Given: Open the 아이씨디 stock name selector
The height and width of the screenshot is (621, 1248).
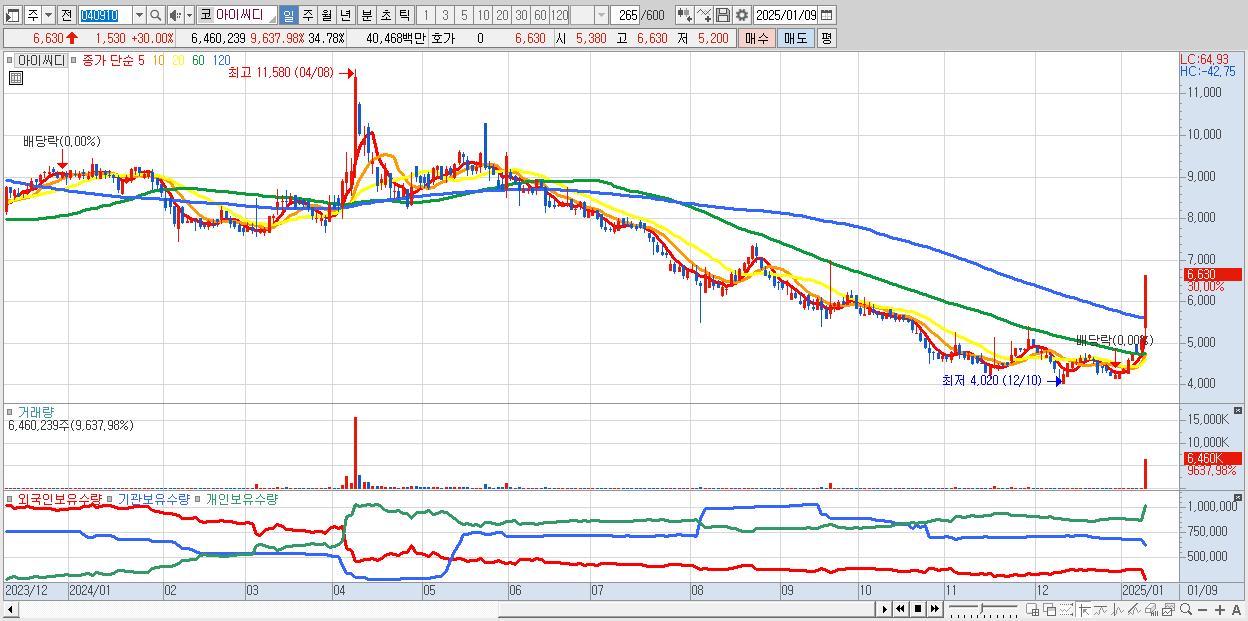Looking at the screenshot, I should [x=246, y=15].
